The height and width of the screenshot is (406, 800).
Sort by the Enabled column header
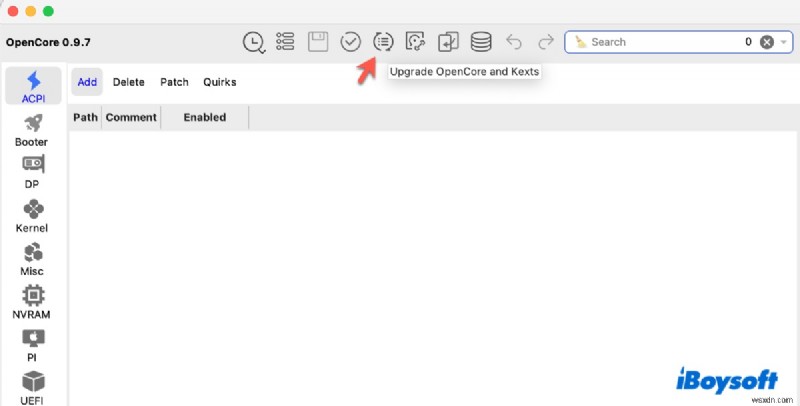coord(205,117)
